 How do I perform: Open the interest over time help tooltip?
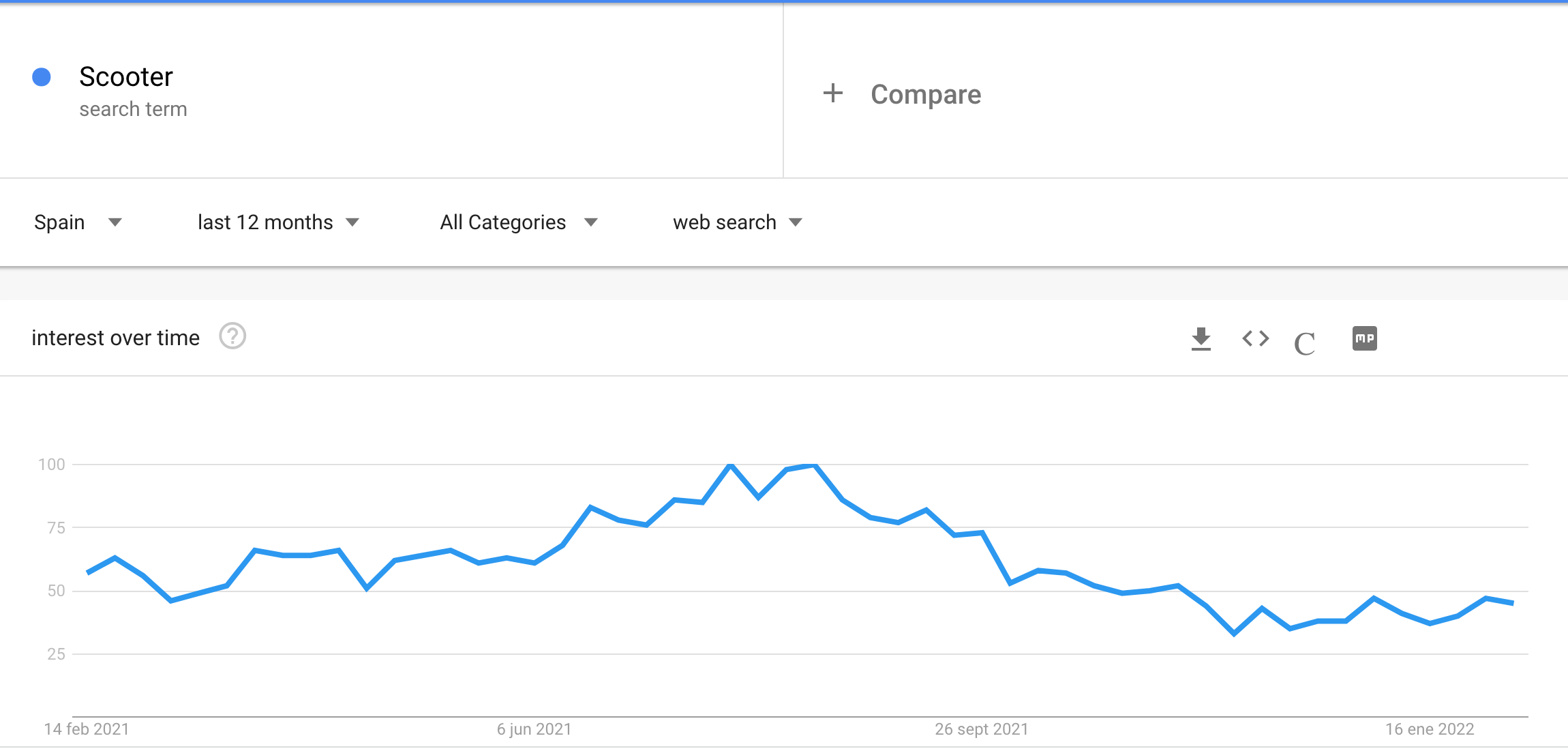pyautogui.click(x=232, y=336)
